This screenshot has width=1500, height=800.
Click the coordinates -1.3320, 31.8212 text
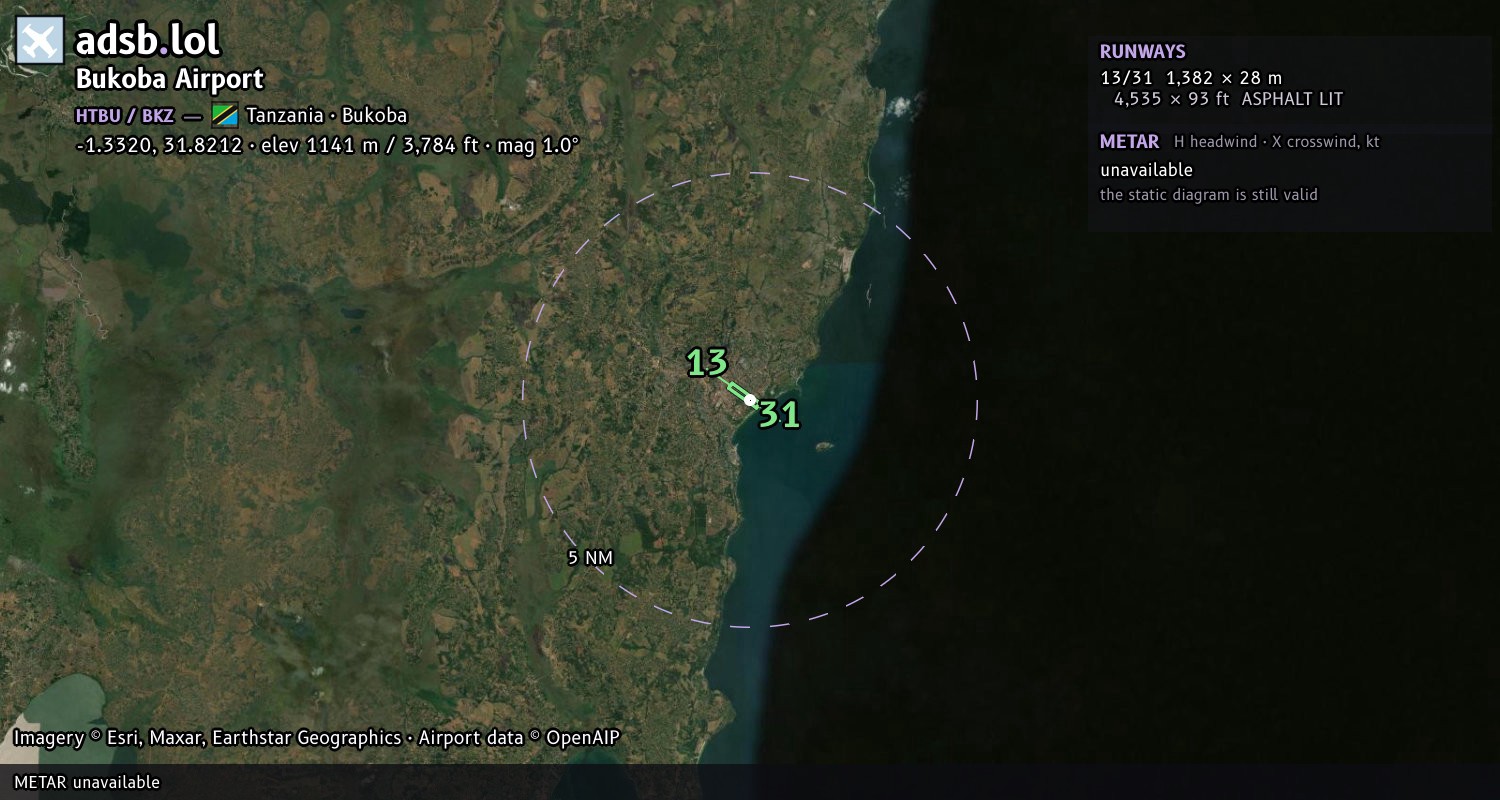coord(159,145)
